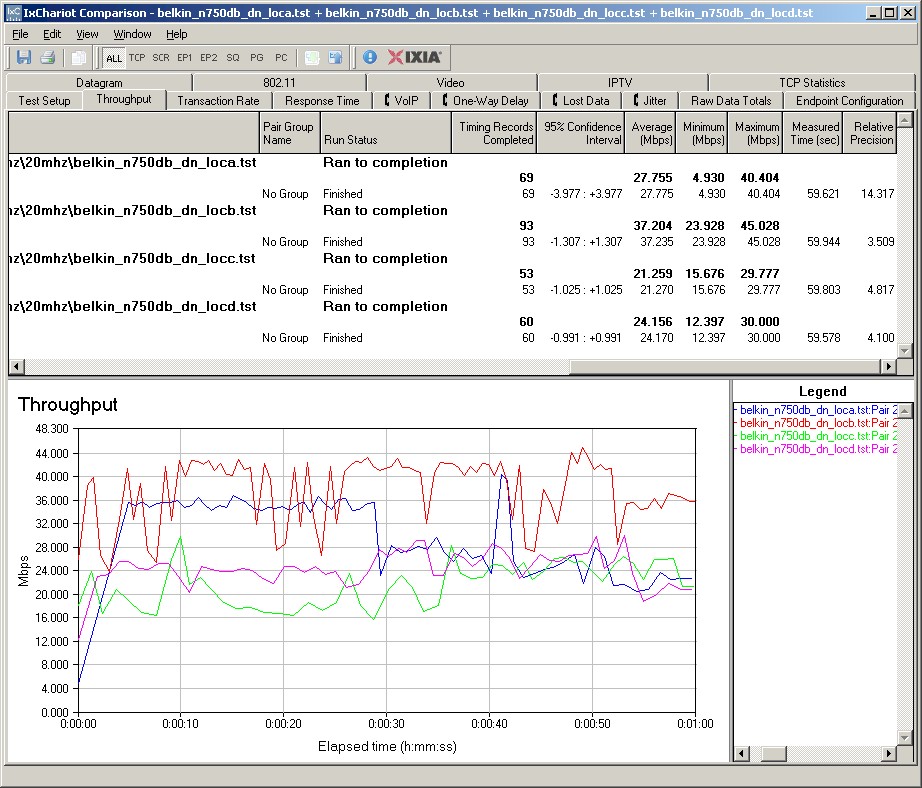Switch to the Endpoint Configuration tab
Viewport: 922px width, 788px height.
tap(849, 101)
